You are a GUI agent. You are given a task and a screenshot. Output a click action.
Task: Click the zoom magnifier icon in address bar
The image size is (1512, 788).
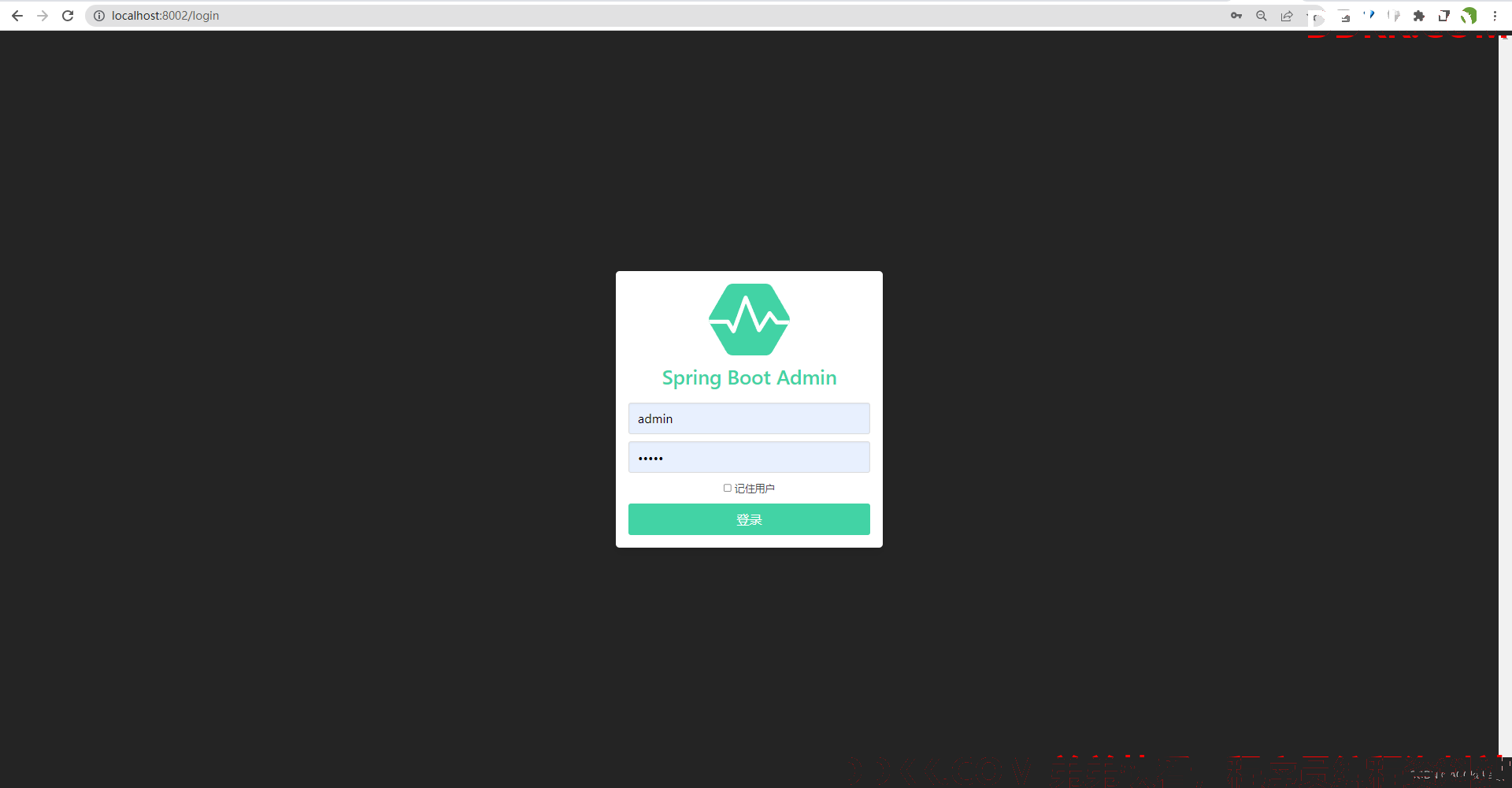(1262, 16)
